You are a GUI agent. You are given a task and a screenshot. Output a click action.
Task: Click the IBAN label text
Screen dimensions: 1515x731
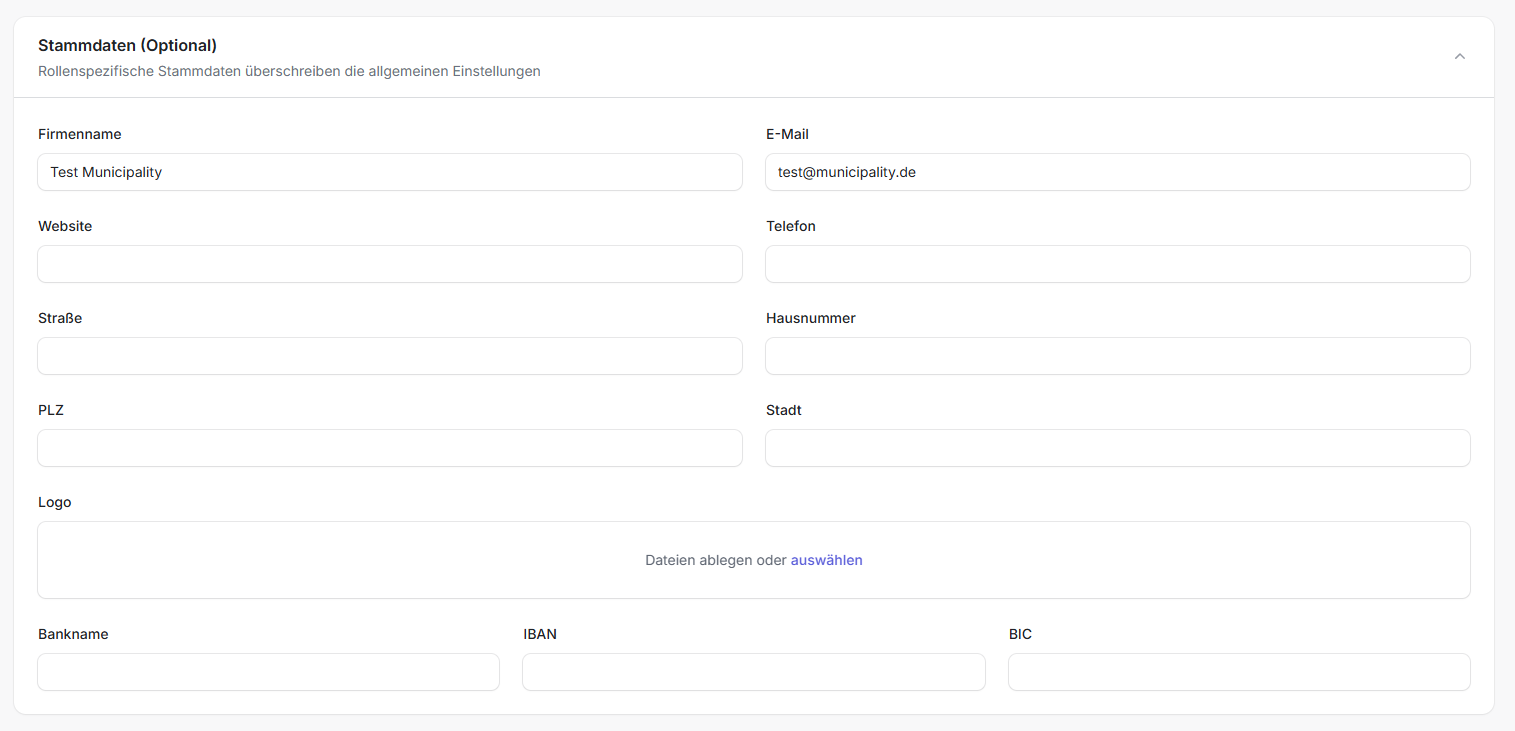[x=540, y=634]
